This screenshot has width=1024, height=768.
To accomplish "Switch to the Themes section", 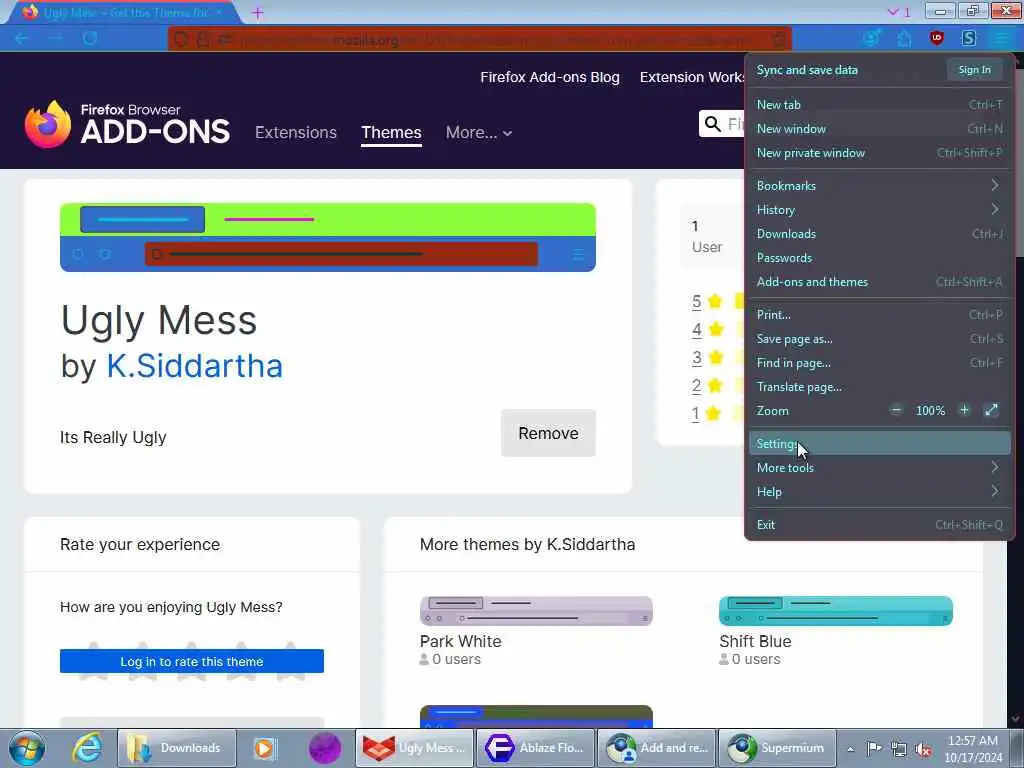I will click(391, 133).
